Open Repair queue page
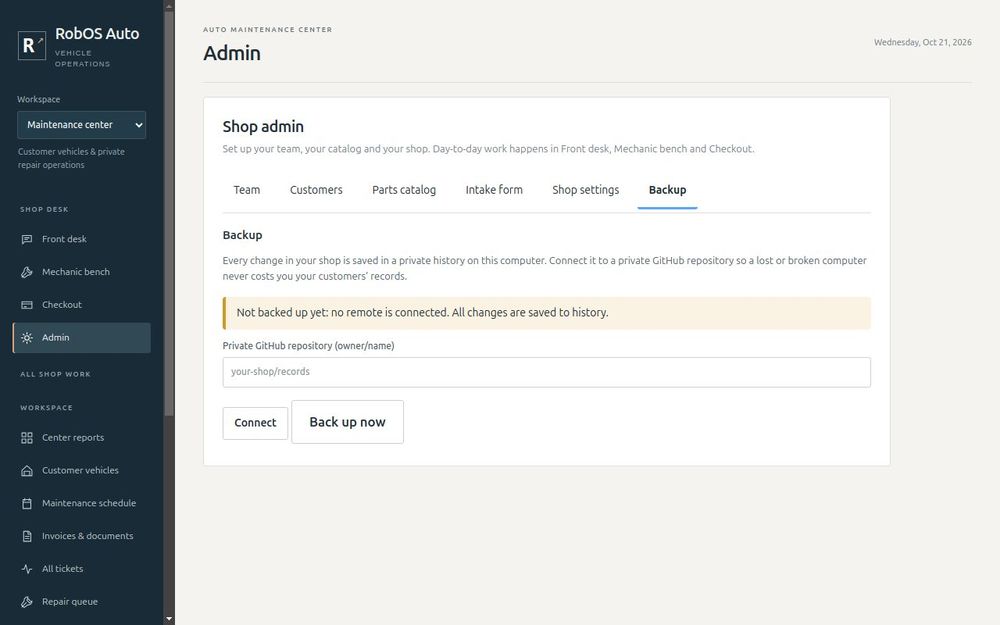 tap(82, 602)
